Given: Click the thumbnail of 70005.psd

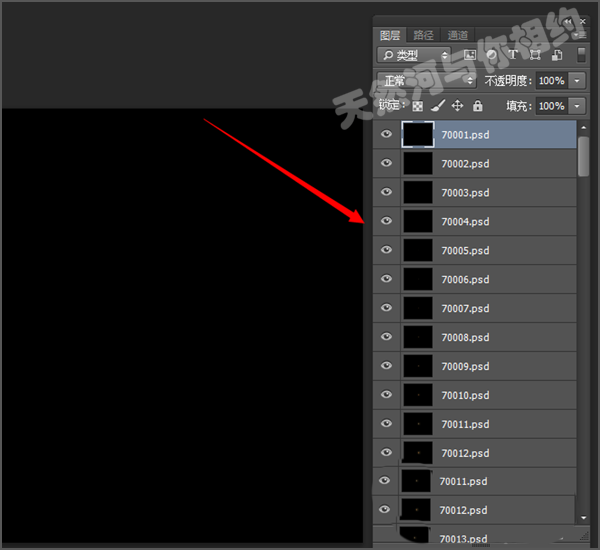Looking at the screenshot, I should (x=418, y=250).
